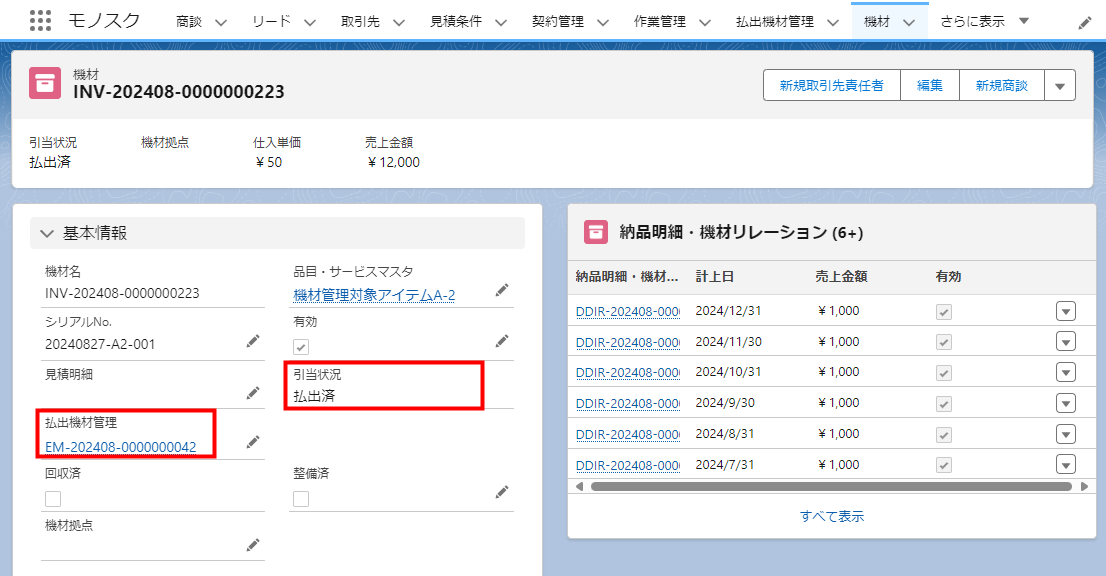Open the actions dropdown next to 新規商談
This screenshot has height=576, width=1106.
(x=1060, y=86)
